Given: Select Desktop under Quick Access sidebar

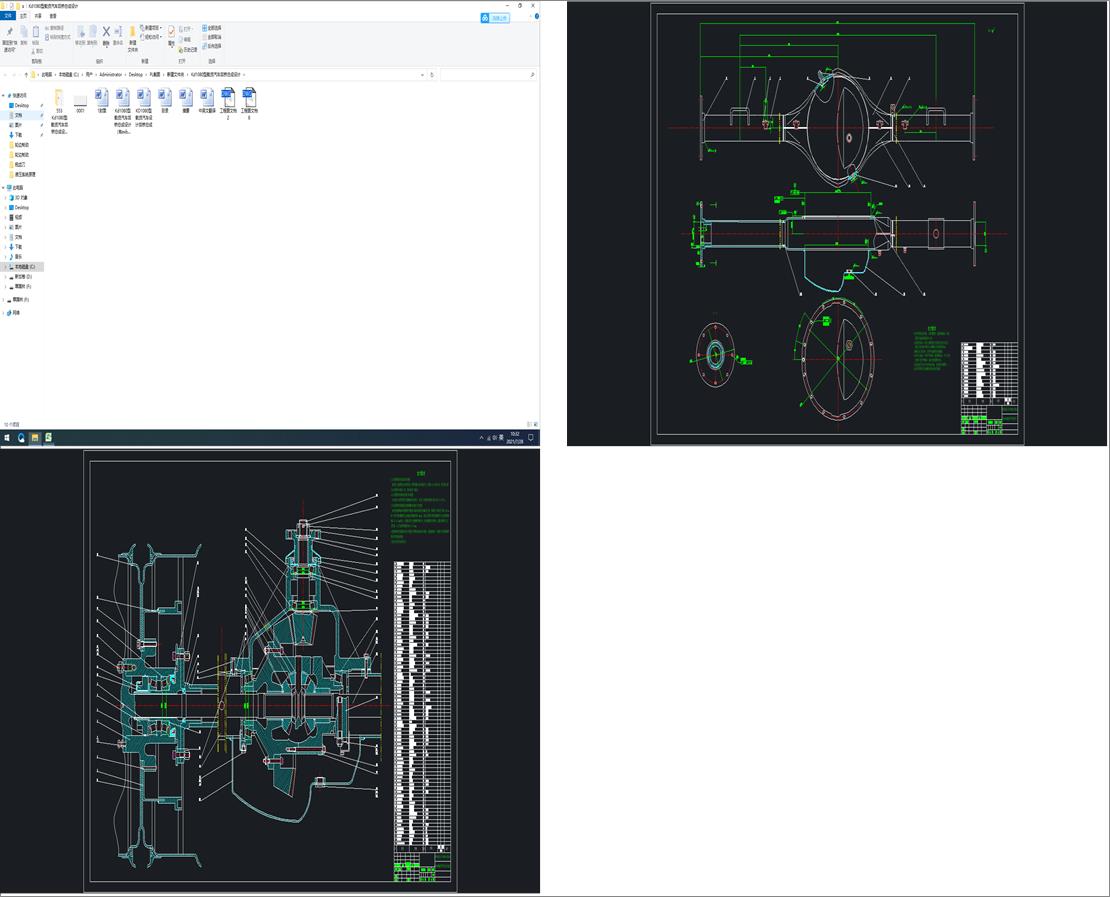Looking at the screenshot, I should (x=21, y=105).
